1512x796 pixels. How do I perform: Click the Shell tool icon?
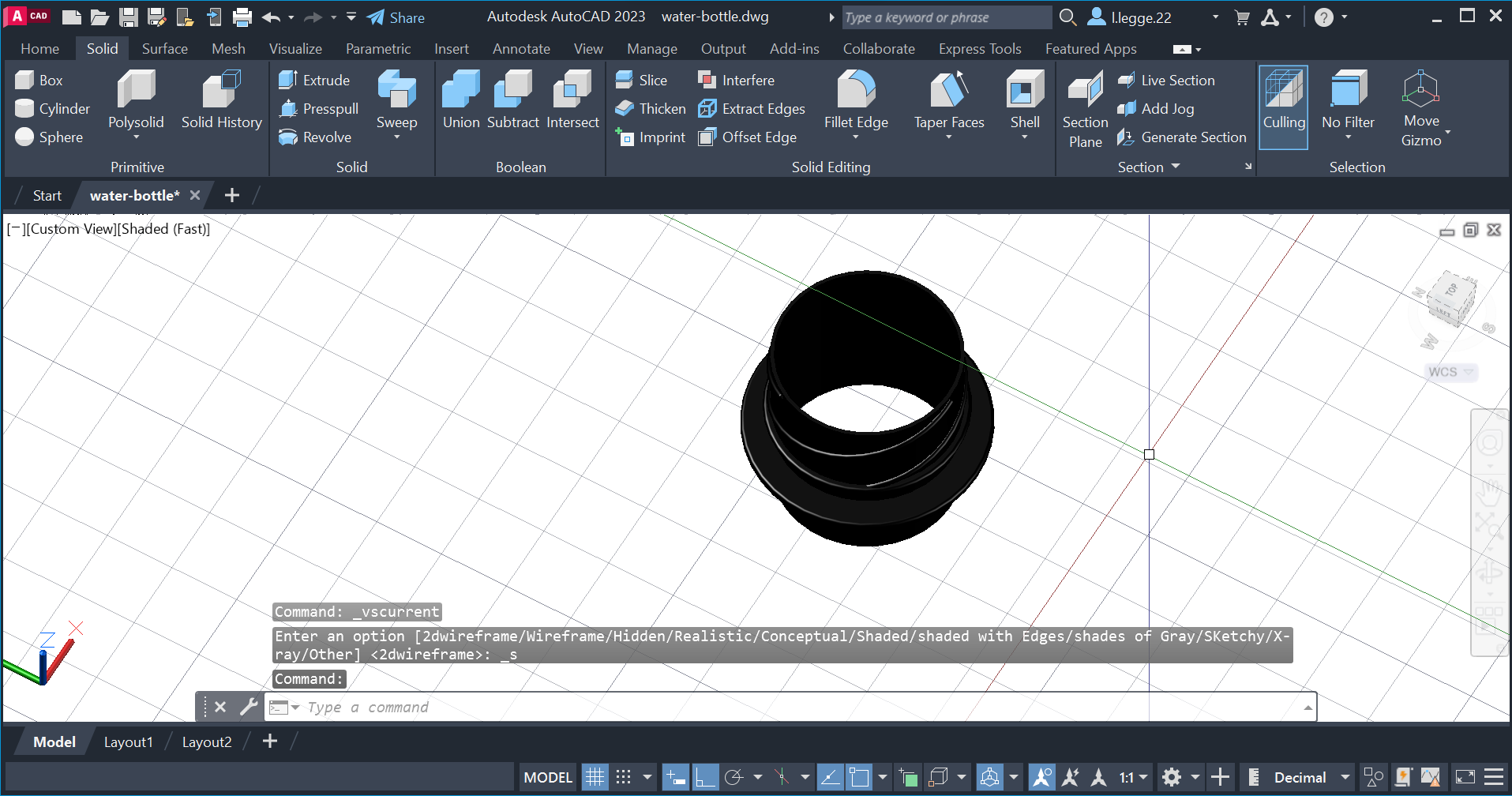pos(1025,88)
